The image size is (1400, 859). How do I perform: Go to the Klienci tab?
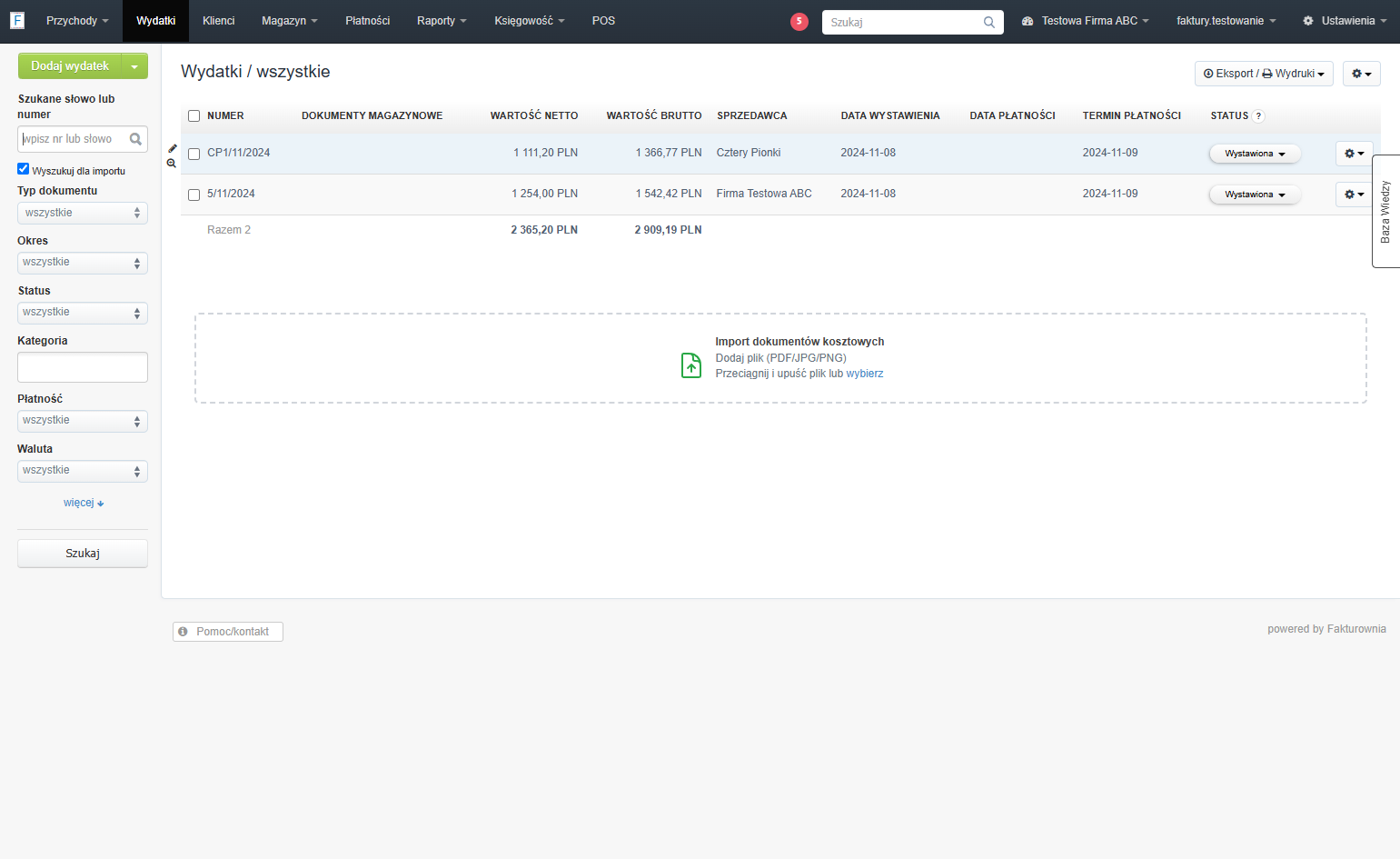pos(218,21)
